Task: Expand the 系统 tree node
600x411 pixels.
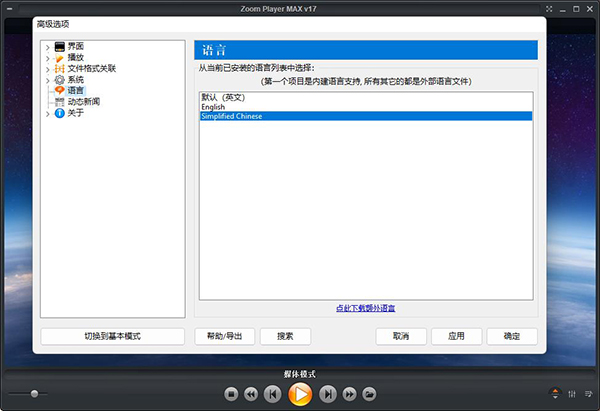Action: [x=47, y=80]
